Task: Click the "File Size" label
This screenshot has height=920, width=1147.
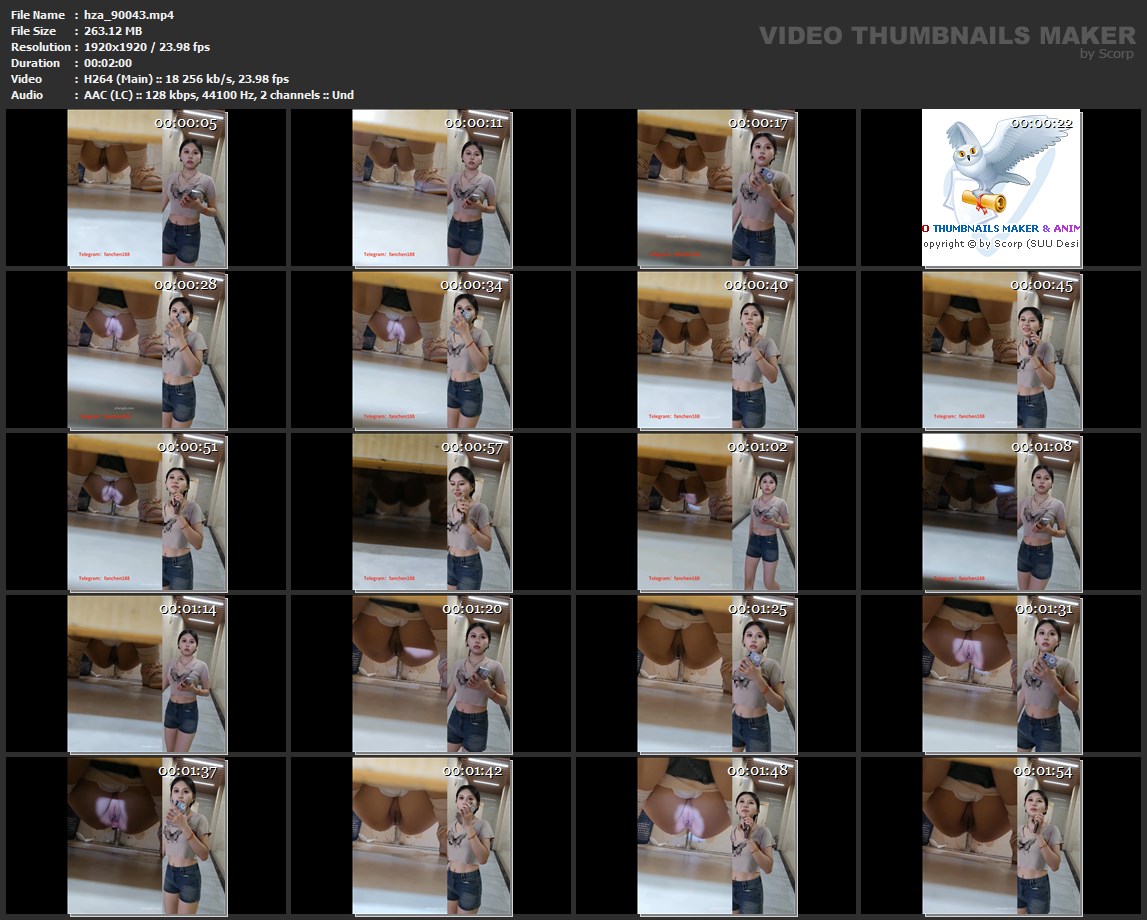Action: coord(33,31)
